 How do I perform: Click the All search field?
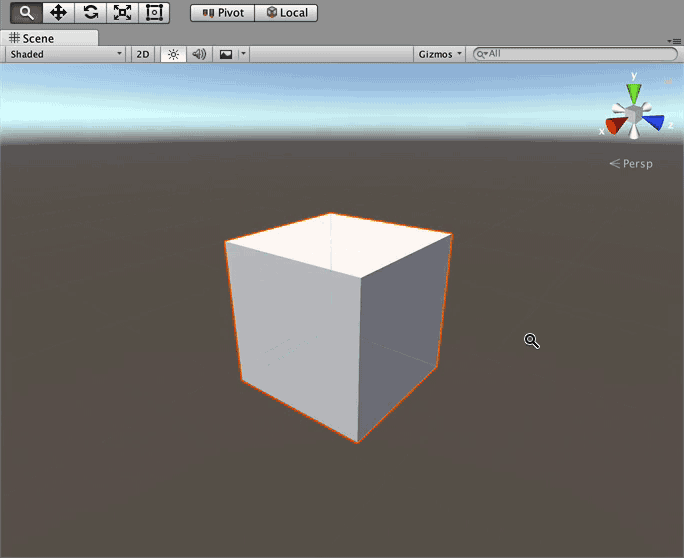click(576, 54)
